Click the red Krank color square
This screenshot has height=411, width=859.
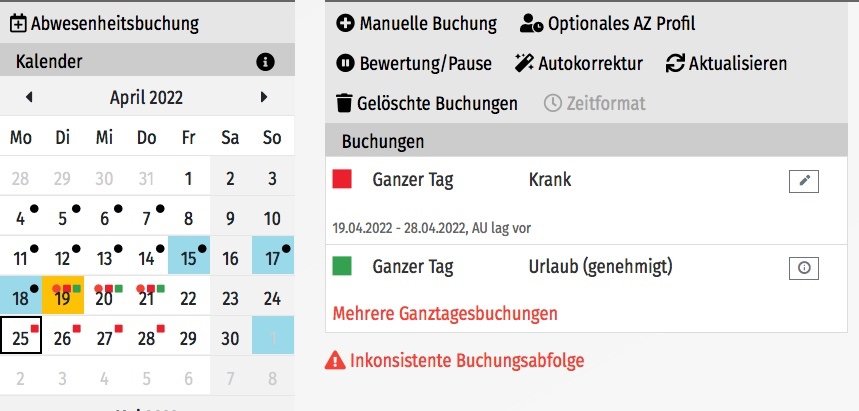(x=342, y=179)
